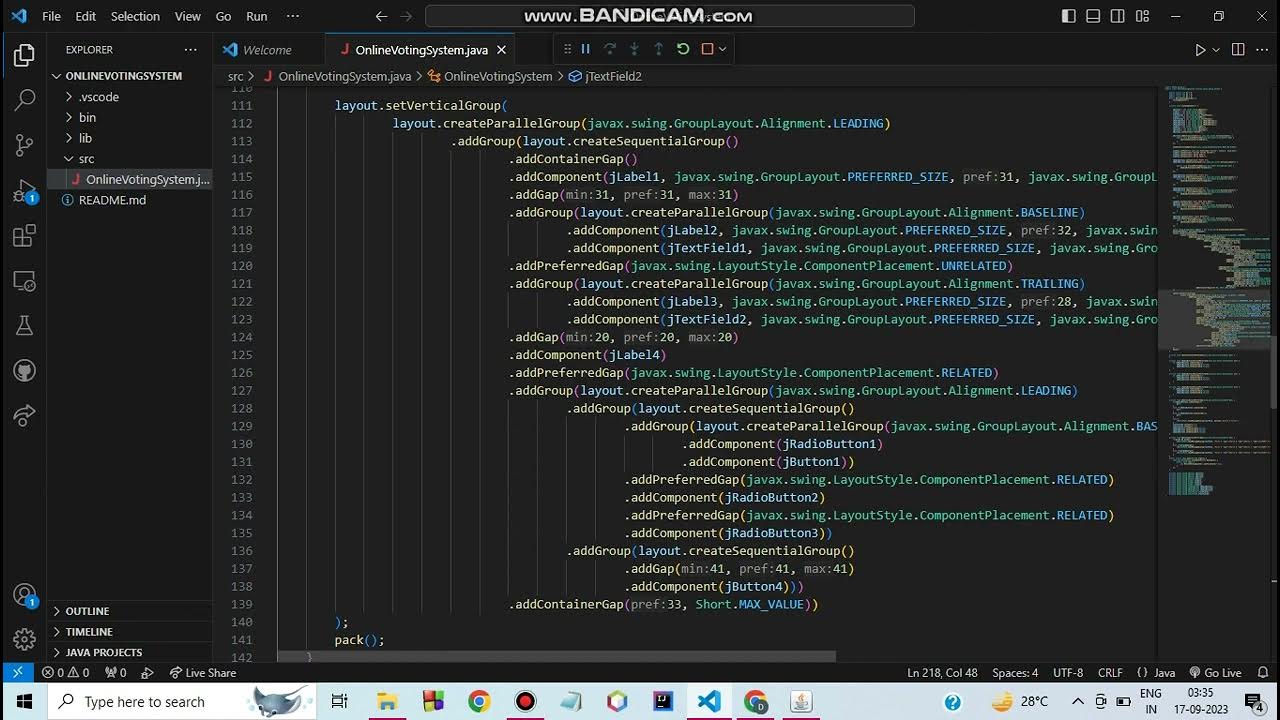
Task: Open the Selection menu
Action: pos(135,16)
